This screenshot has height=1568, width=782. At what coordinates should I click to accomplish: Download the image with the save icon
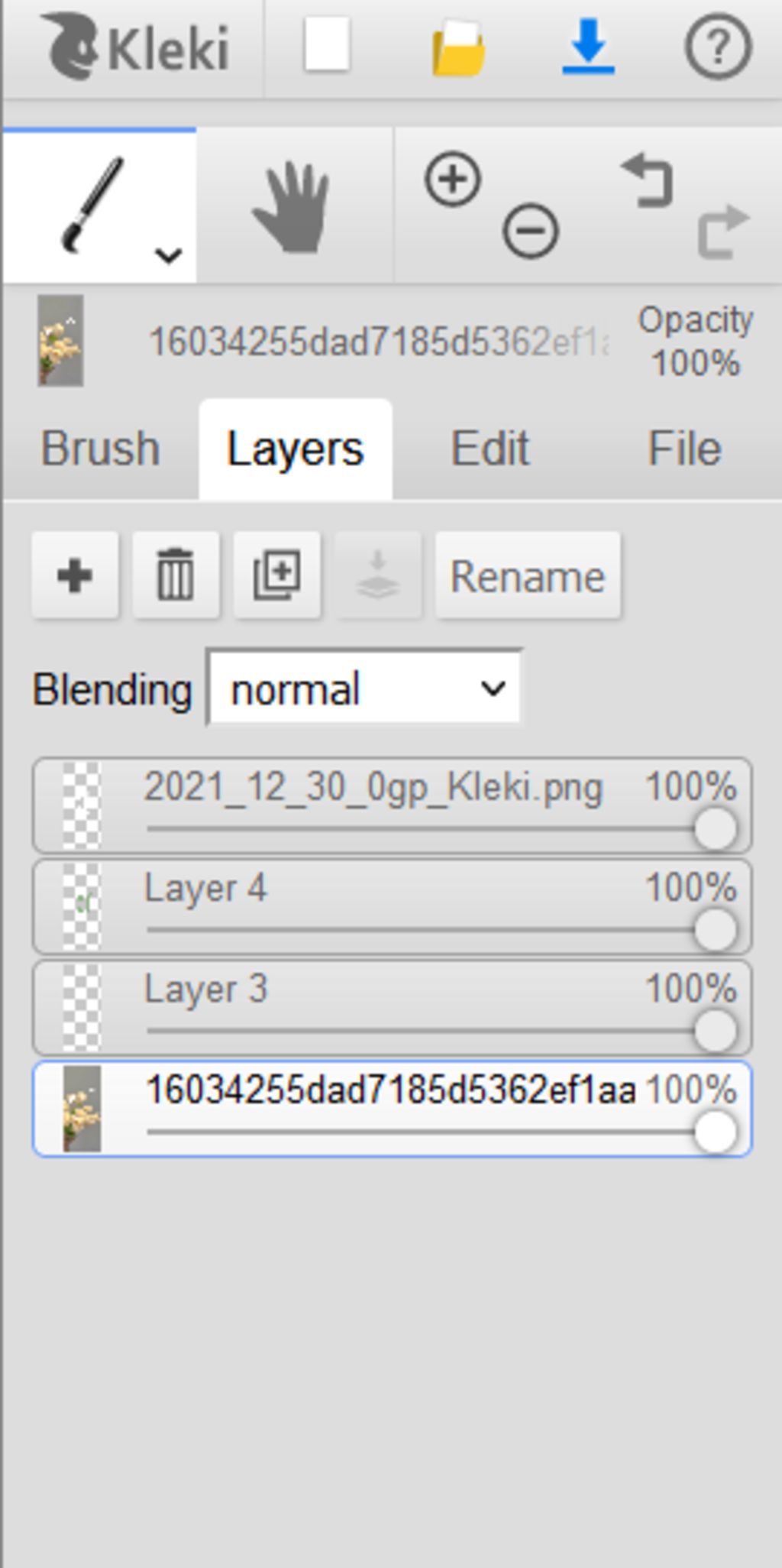click(x=588, y=47)
